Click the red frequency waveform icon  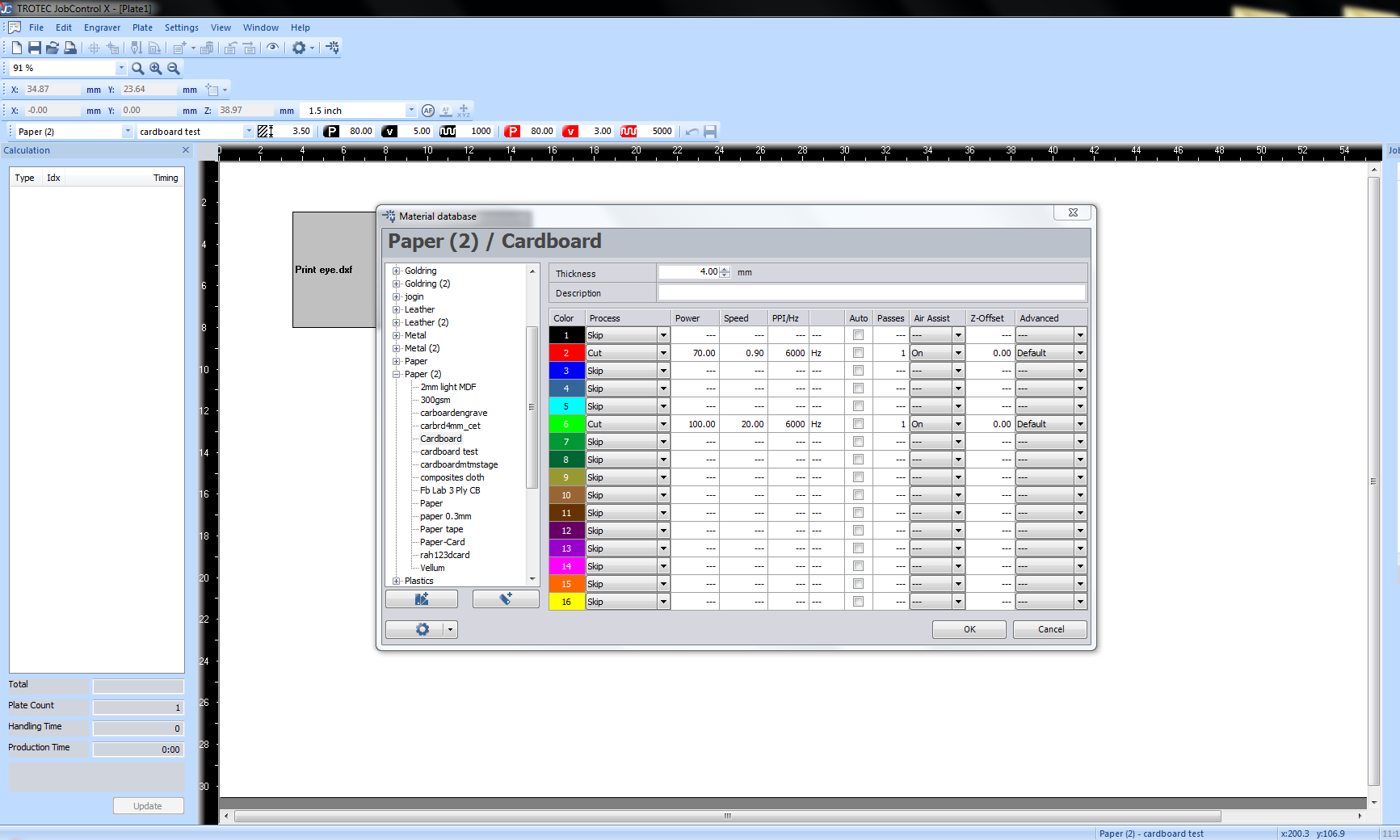(629, 132)
